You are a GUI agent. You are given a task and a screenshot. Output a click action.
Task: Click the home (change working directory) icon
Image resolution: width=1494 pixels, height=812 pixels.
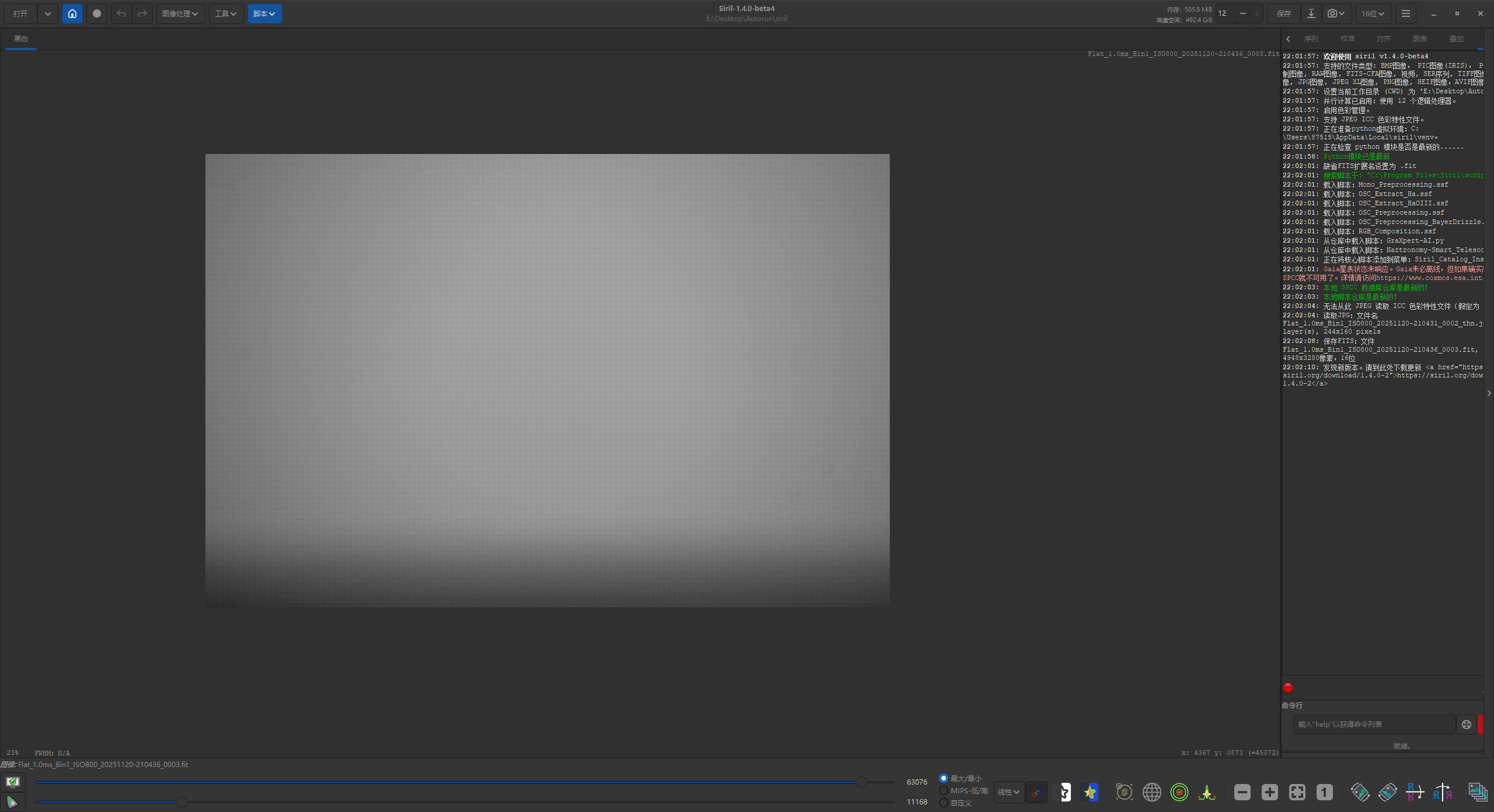coord(72,13)
